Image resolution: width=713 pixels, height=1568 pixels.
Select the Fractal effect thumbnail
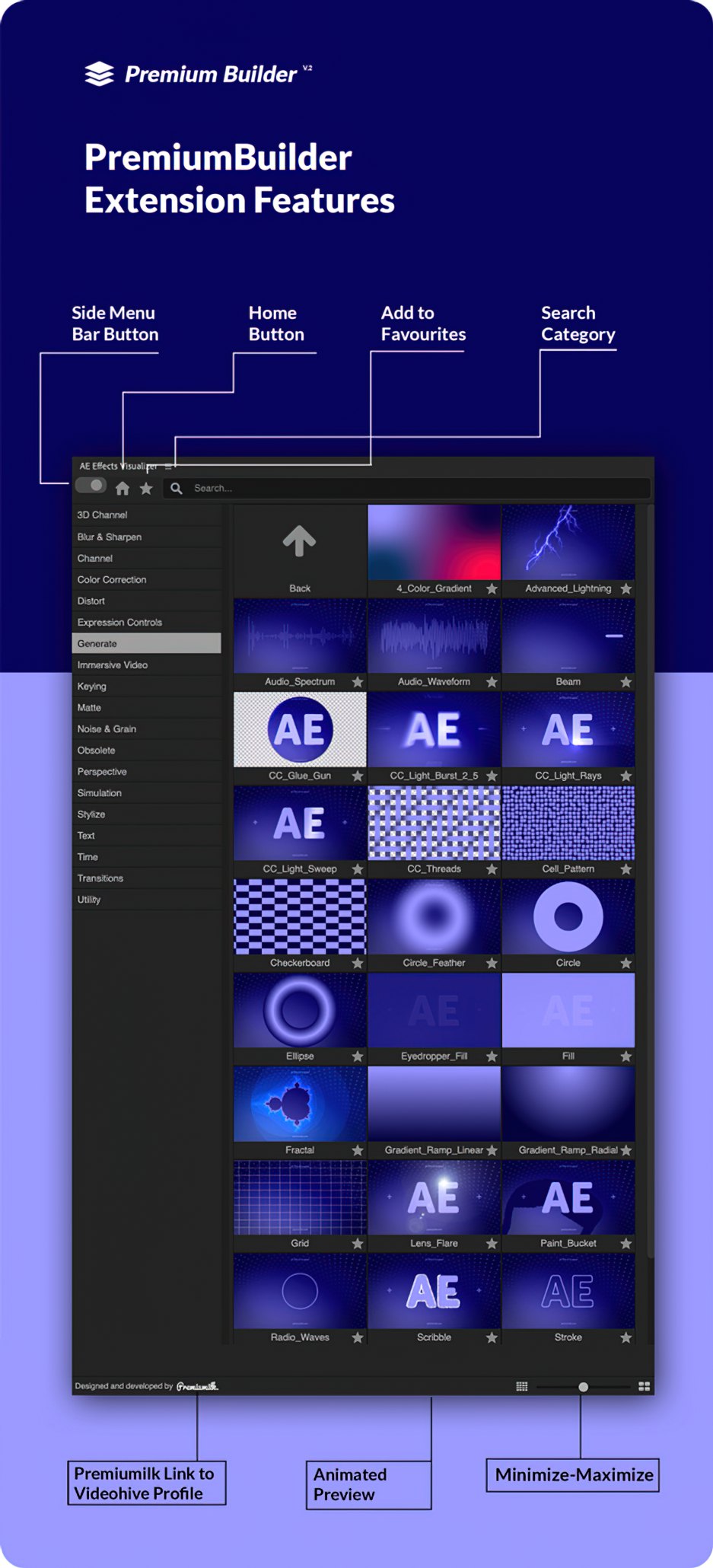pyautogui.click(x=300, y=1104)
